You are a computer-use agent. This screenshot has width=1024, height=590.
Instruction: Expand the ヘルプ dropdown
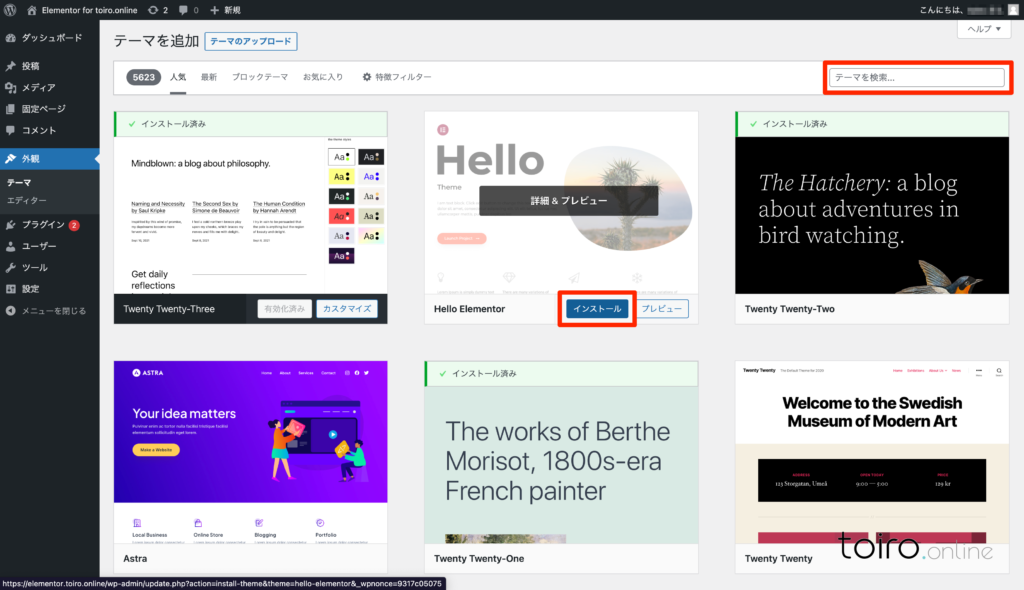tap(984, 30)
